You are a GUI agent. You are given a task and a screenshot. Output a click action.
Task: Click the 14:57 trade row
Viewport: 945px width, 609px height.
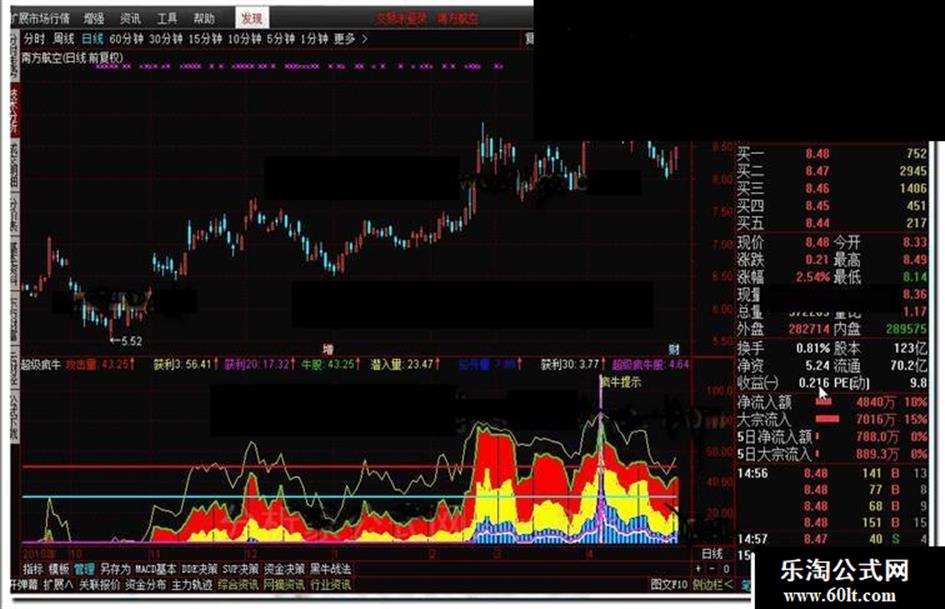point(832,538)
